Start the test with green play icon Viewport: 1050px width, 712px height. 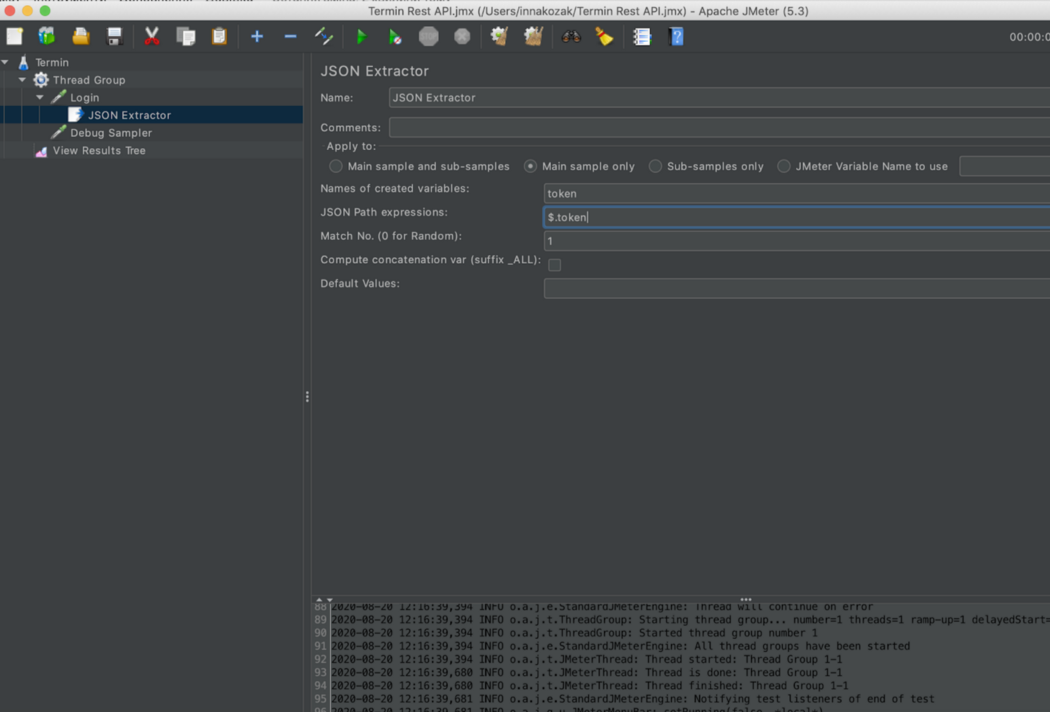361,37
